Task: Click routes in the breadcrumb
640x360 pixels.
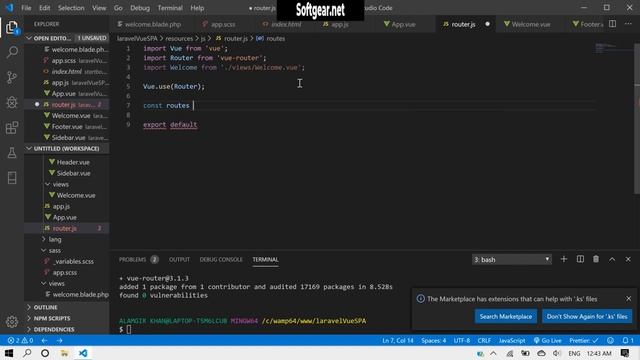Action: (x=276, y=38)
